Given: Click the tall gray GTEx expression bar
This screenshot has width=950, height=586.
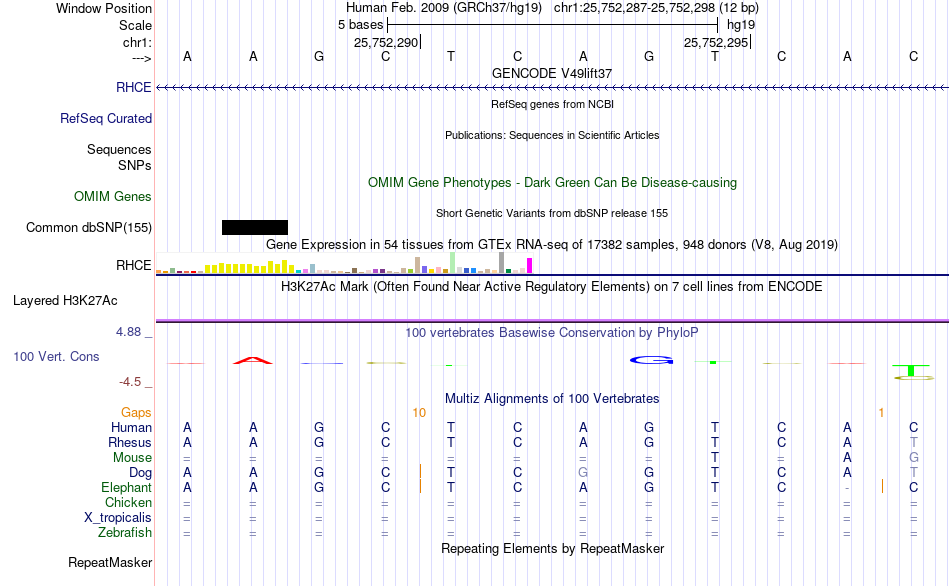Looking at the screenshot, I should click(502, 262).
